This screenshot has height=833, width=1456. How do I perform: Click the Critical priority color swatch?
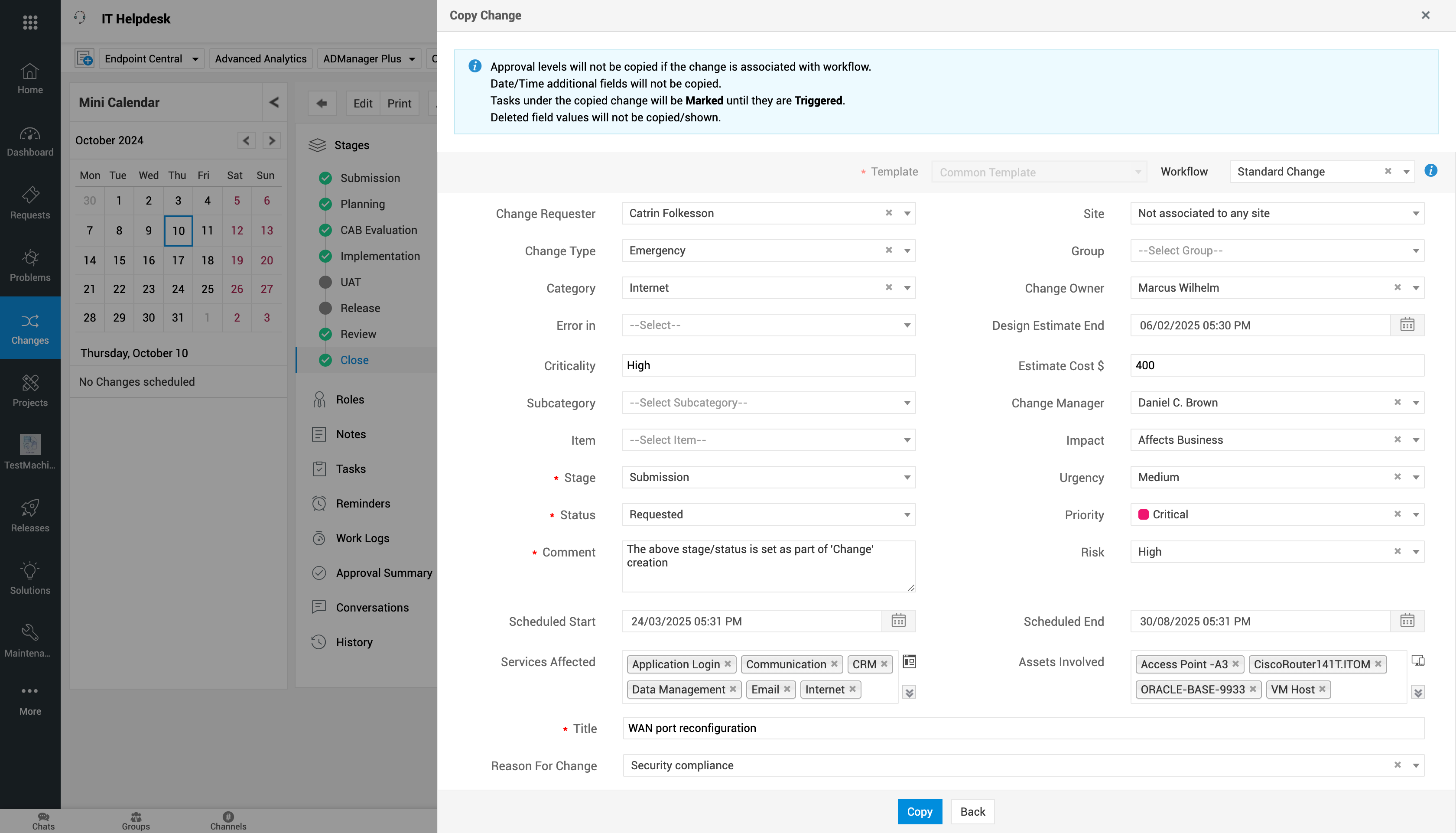click(x=1144, y=514)
